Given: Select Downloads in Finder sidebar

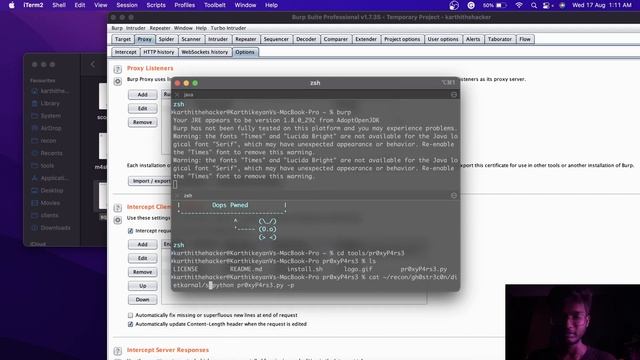Looking at the screenshot, I should 55,228.
